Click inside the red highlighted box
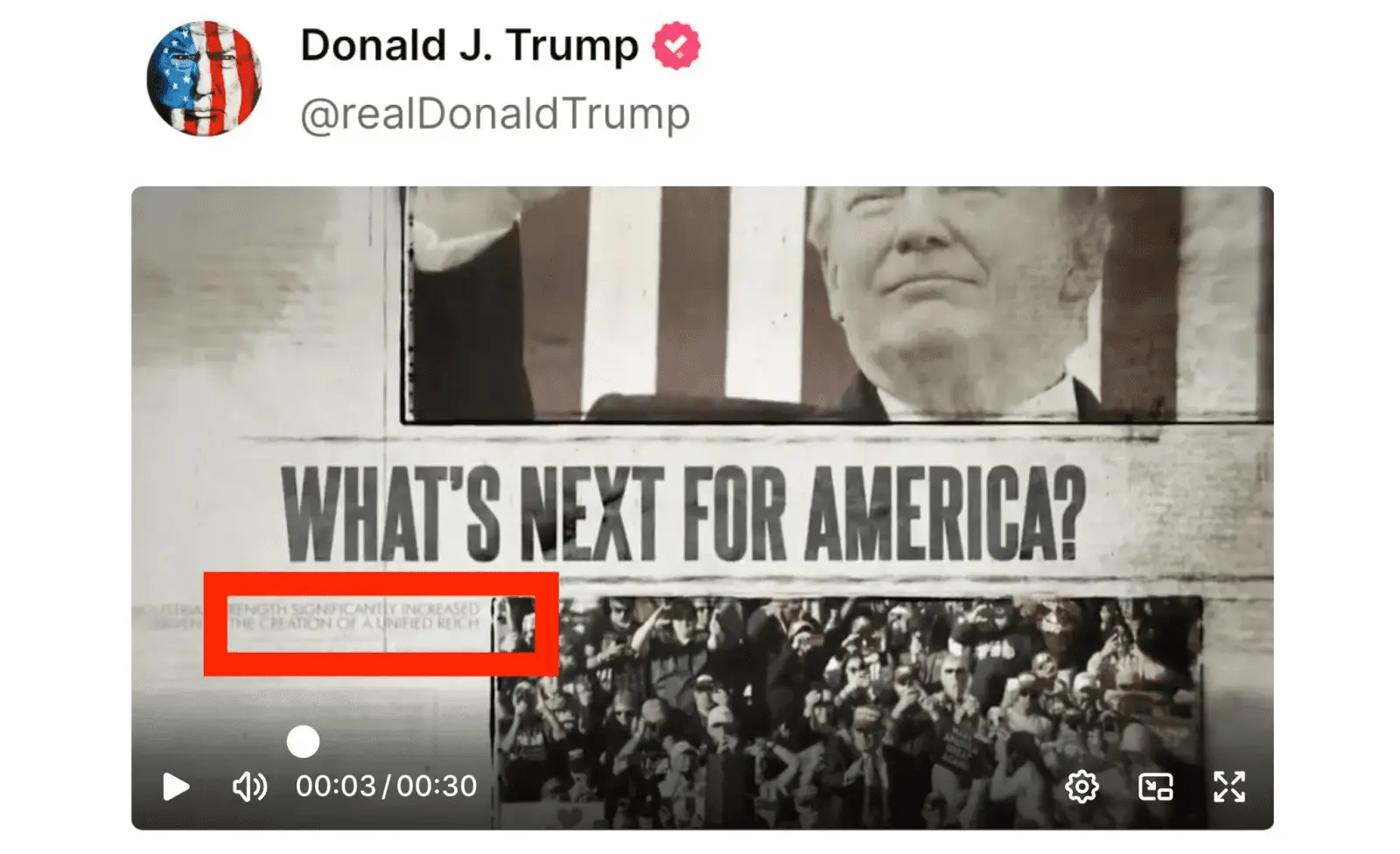 (381, 624)
